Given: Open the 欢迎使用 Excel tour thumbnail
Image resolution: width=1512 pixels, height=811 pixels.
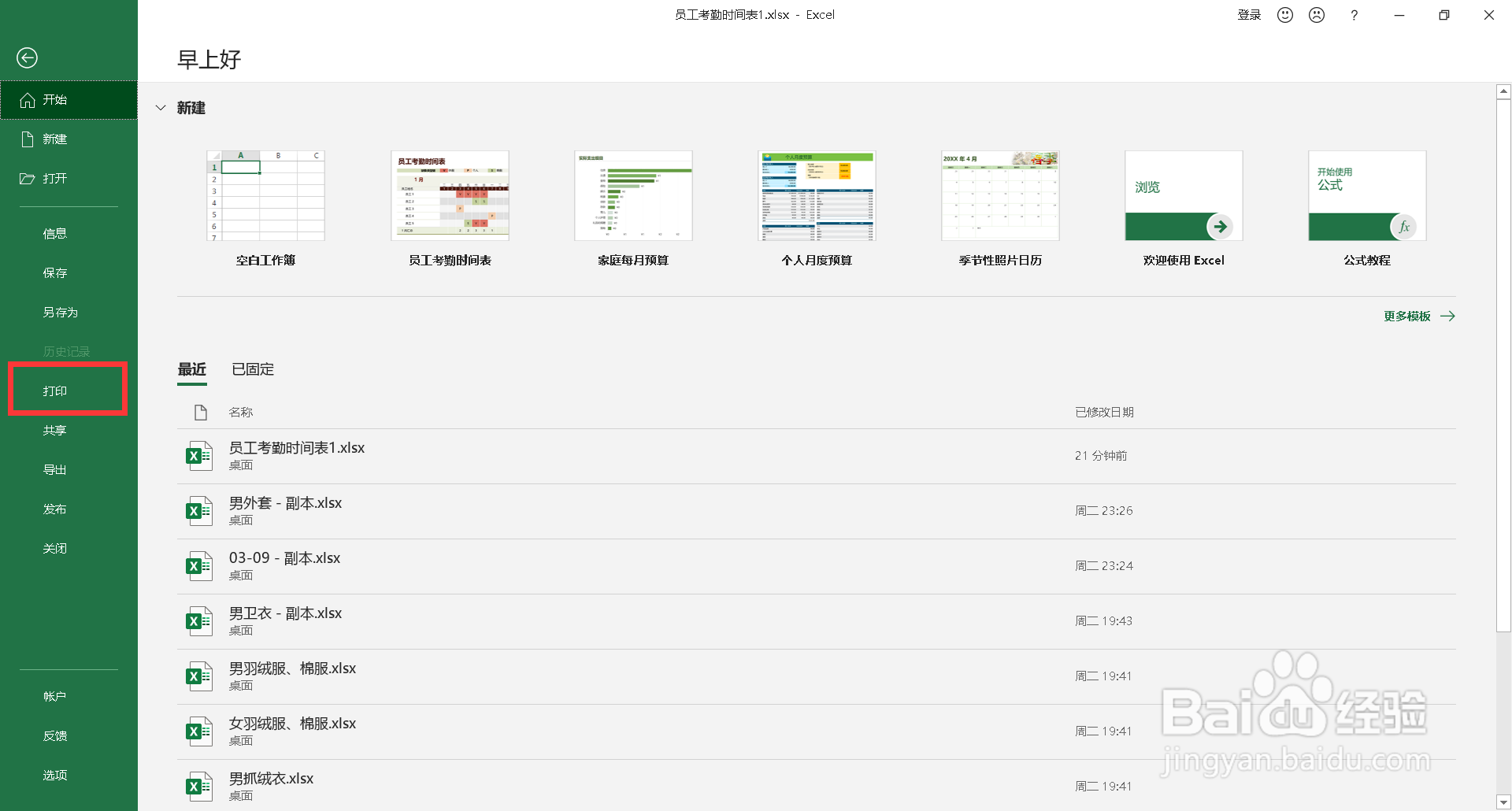Looking at the screenshot, I should [x=1184, y=196].
